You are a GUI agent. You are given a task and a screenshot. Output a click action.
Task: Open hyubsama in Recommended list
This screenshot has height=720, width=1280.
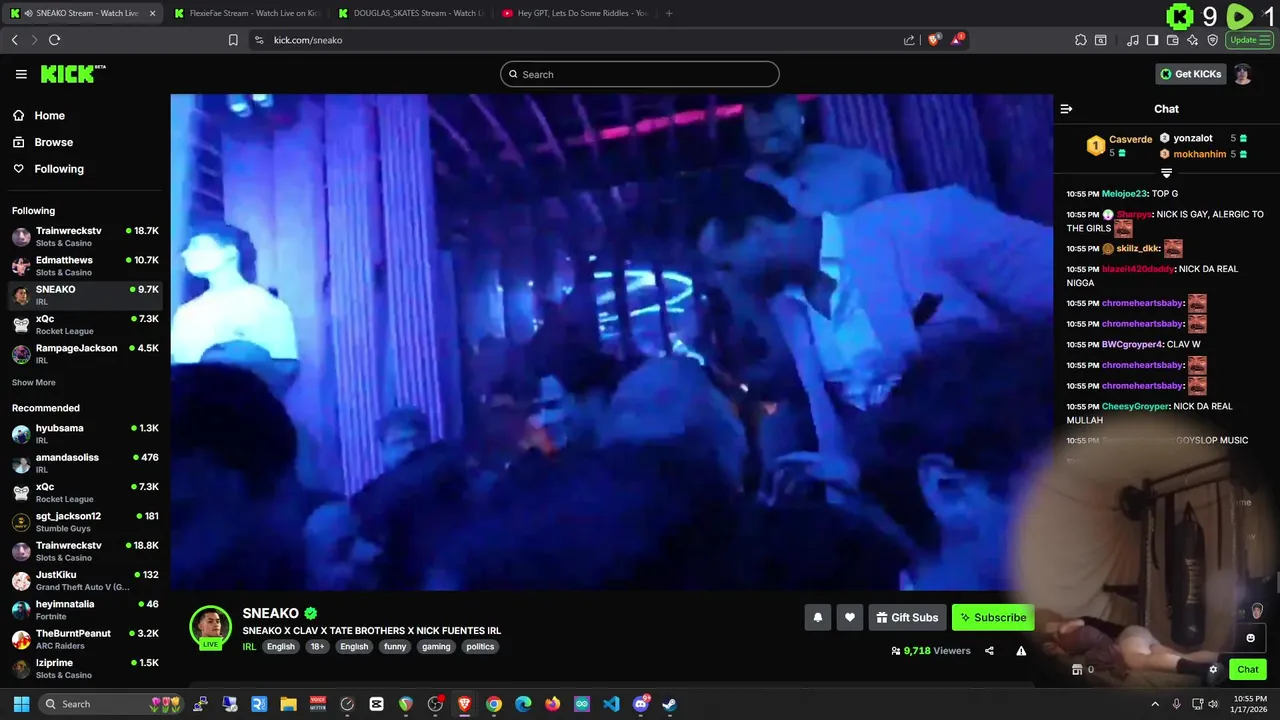[x=85, y=434]
